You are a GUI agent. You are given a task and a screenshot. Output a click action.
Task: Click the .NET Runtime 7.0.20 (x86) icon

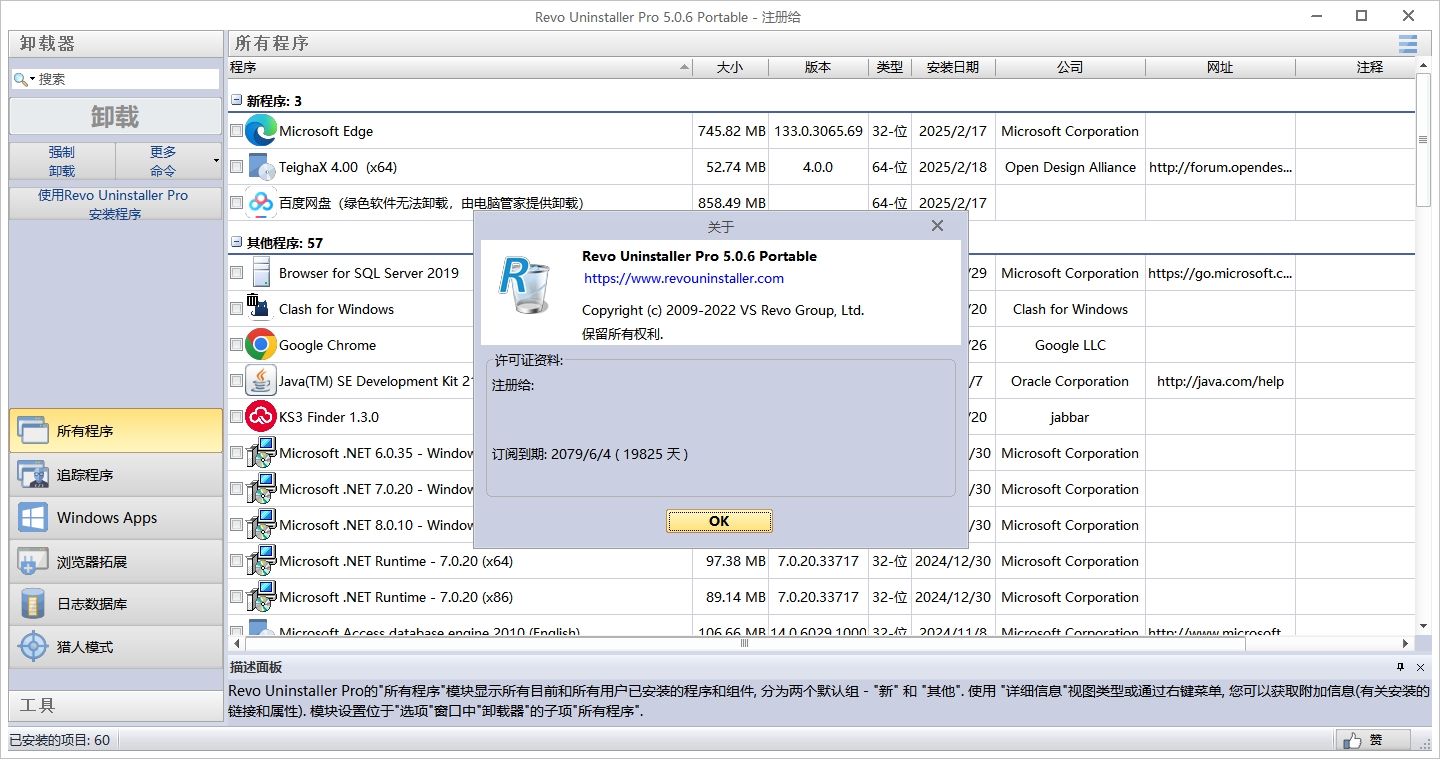(261, 597)
